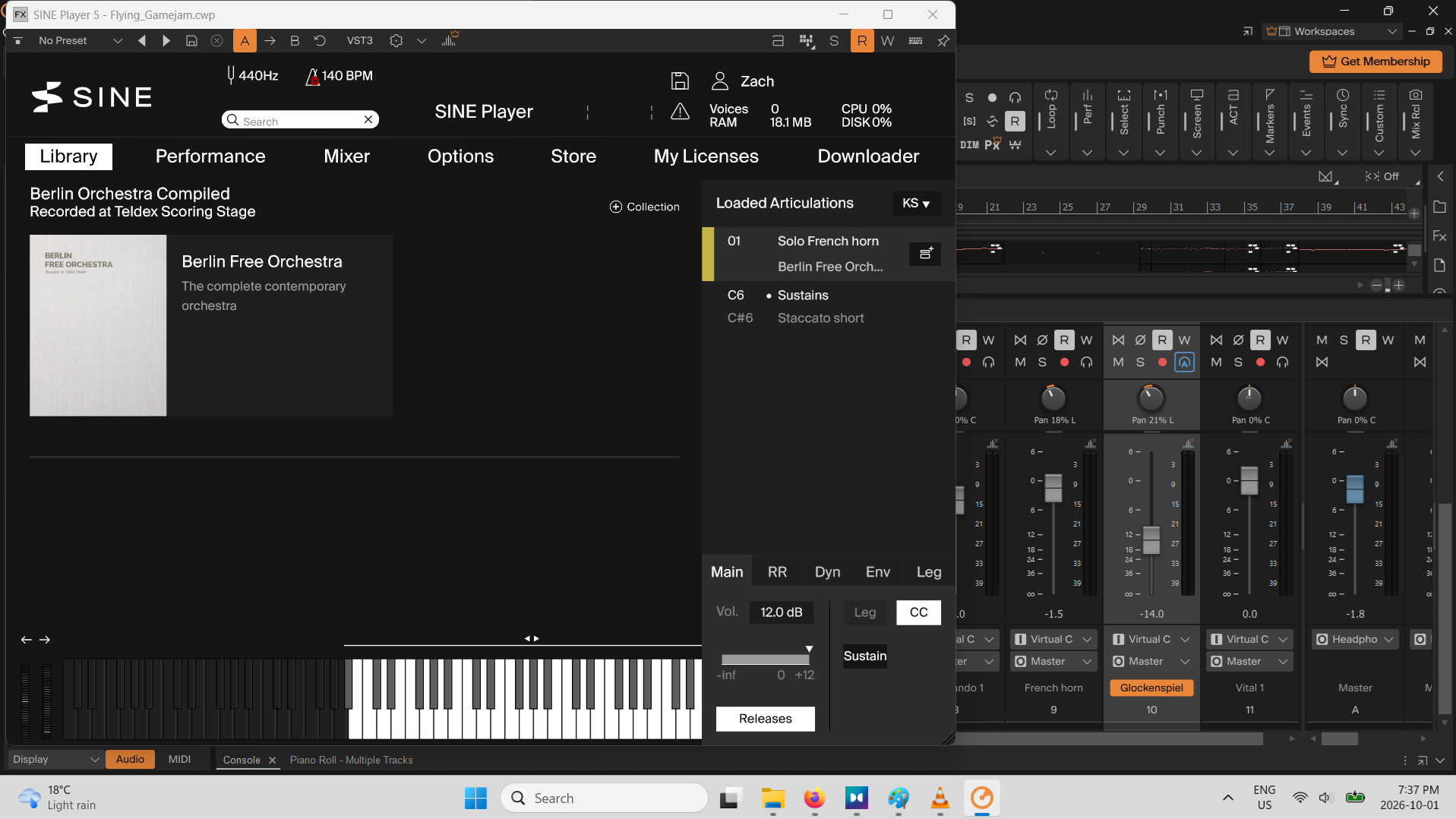The height and width of the screenshot is (819, 1456).
Task: Click the undo/revert preset icon
Action: 320,41
